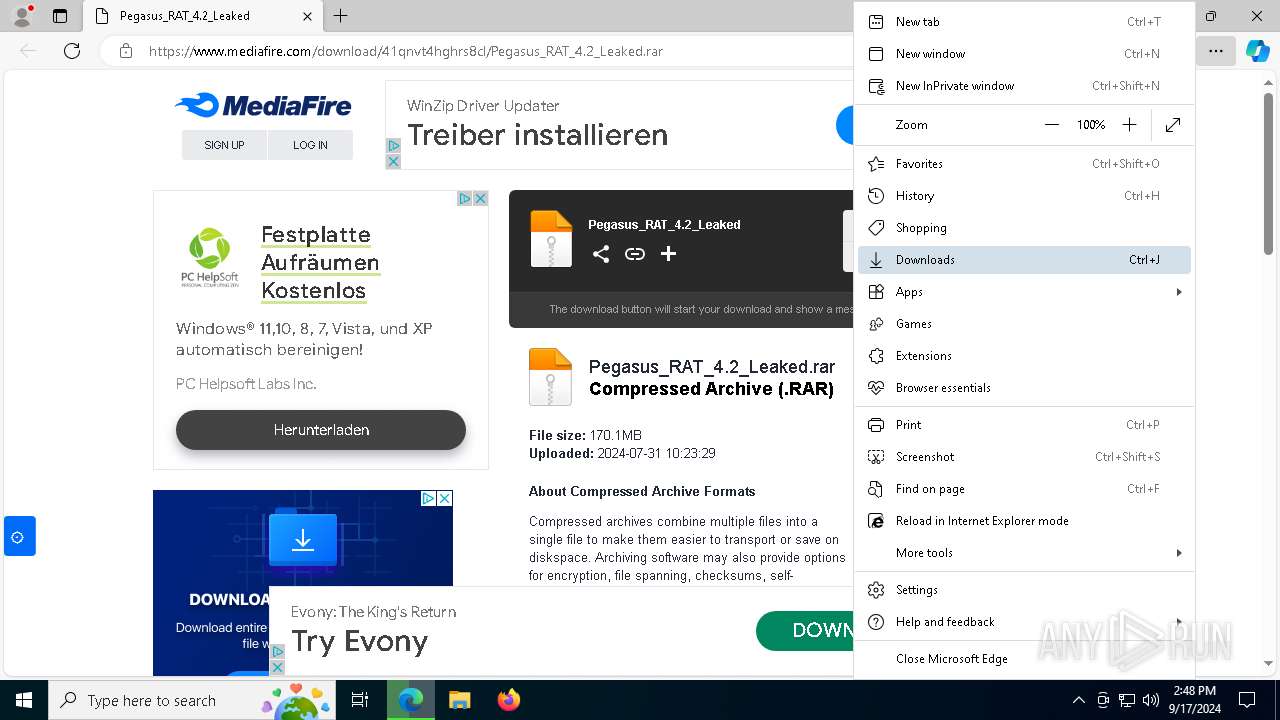This screenshot has height=720, width=1280.
Task: Choose Close Microsoft Edge
Action: (1024, 659)
